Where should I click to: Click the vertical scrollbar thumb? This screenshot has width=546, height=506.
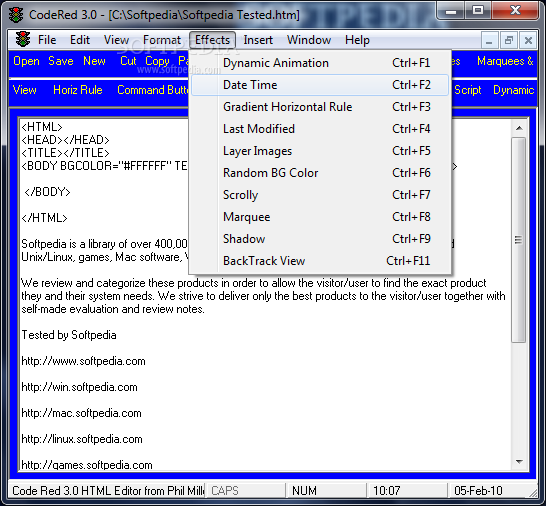[x=518, y=240]
